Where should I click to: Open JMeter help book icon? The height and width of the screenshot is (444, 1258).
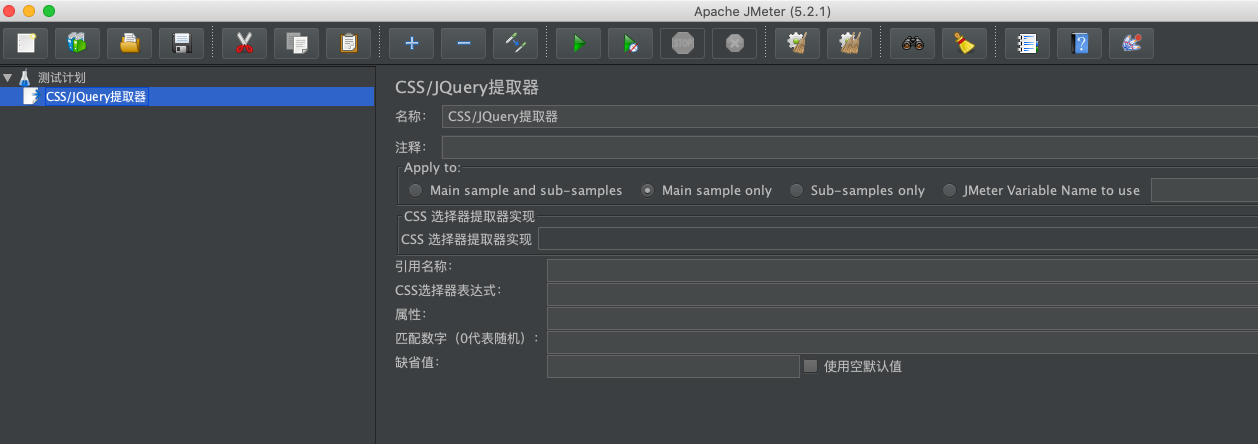point(1079,43)
